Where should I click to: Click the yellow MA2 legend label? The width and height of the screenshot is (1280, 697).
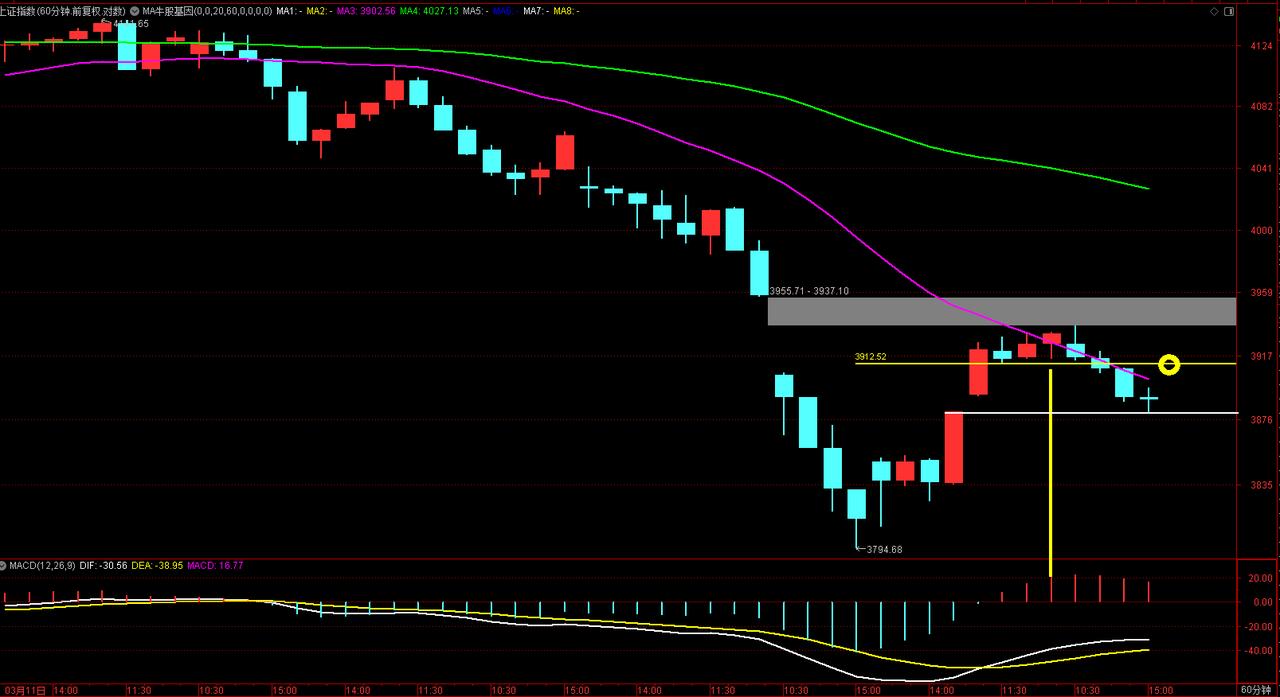click(x=318, y=10)
